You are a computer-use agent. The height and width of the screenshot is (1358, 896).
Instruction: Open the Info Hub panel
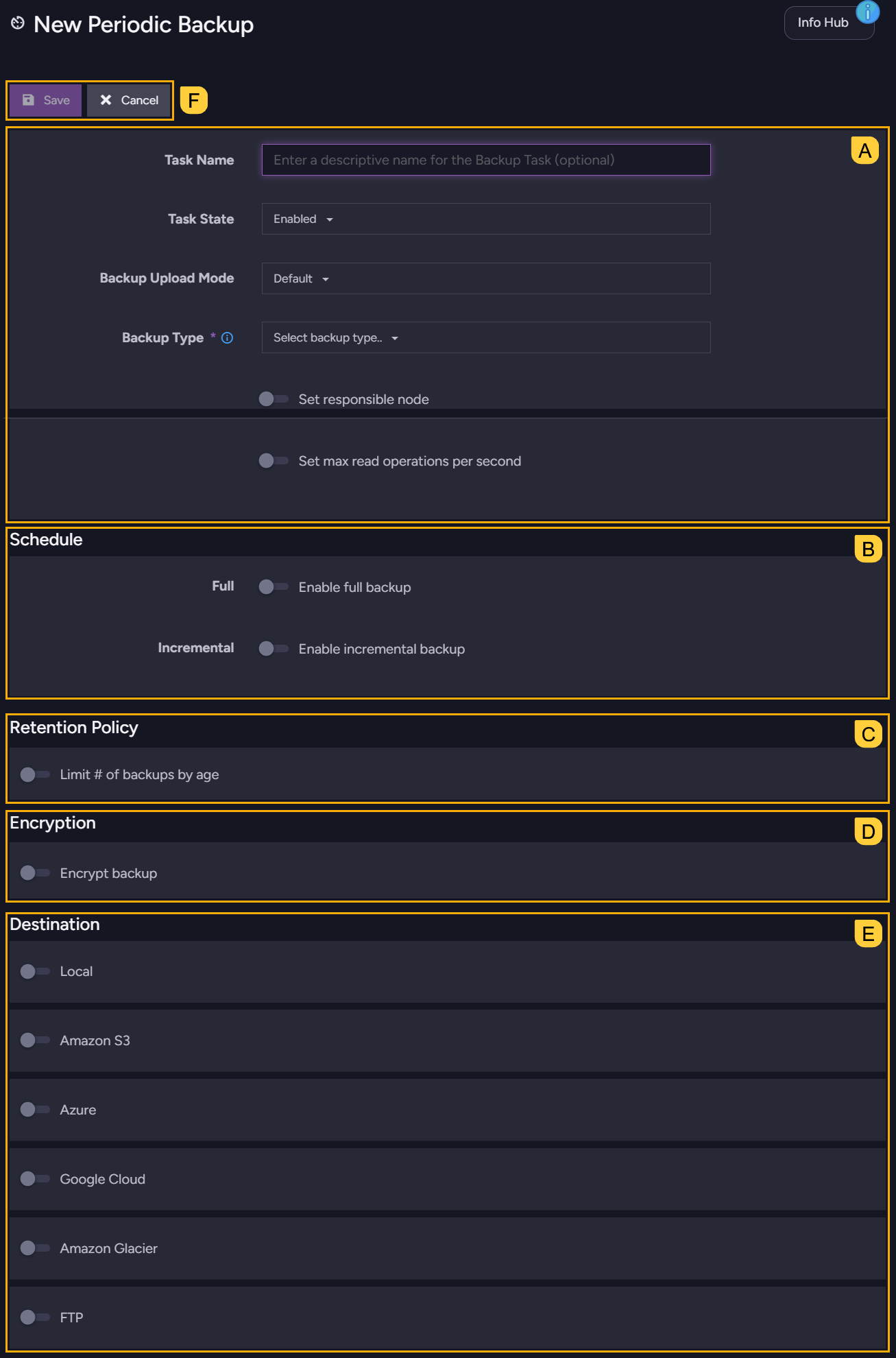coord(823,23)
